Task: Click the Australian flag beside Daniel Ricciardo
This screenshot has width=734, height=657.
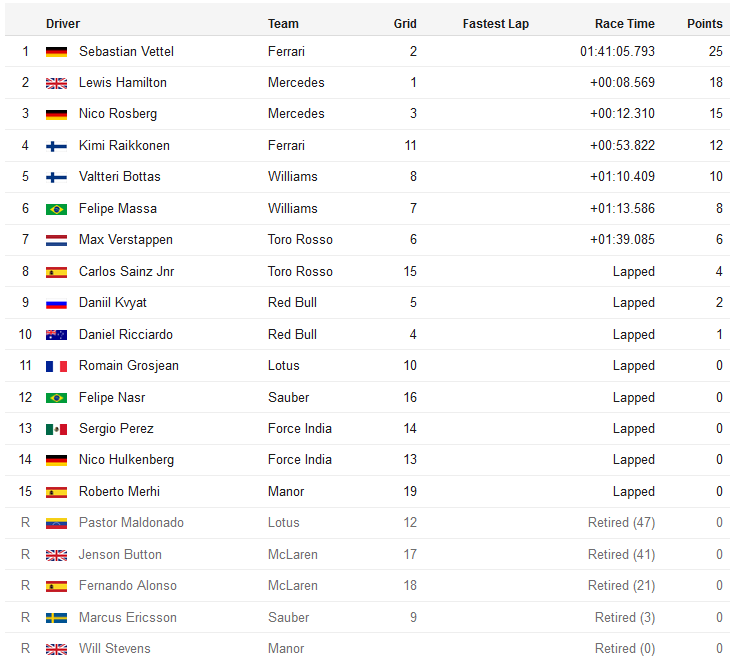Action: (x=56, y=335)
